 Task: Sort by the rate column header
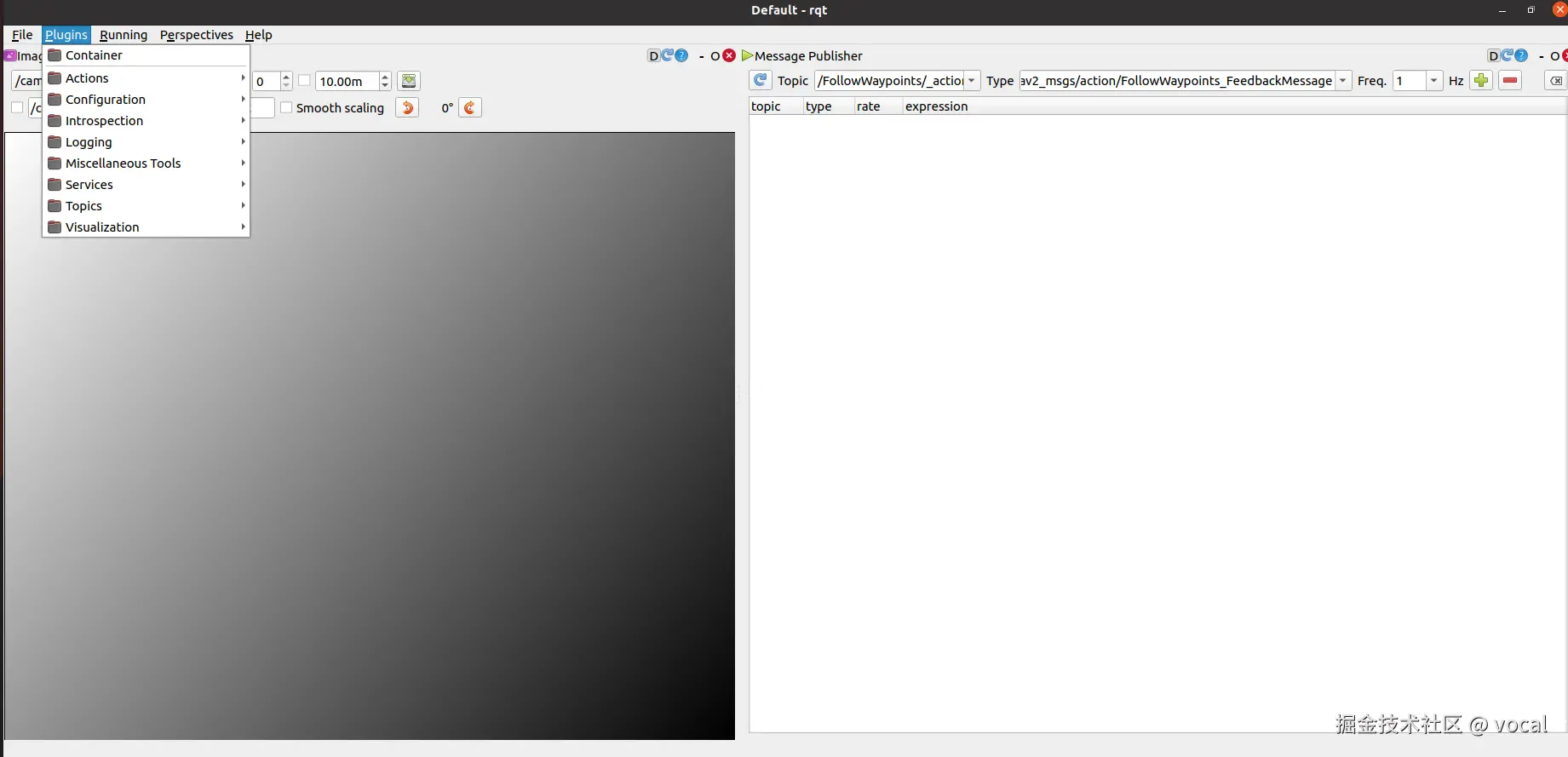click(x=878, y=106)
